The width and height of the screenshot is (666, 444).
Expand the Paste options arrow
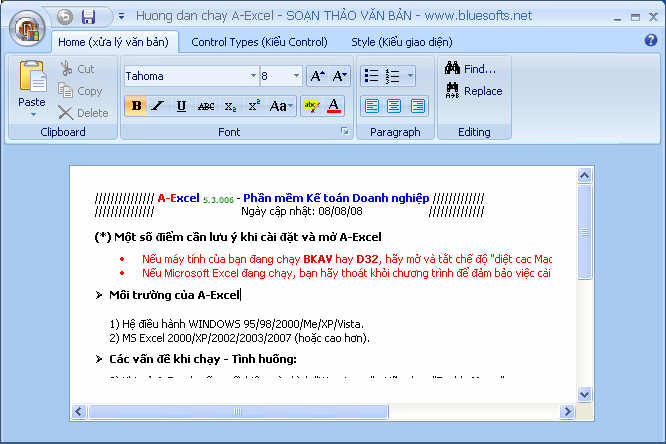[32, 115]
